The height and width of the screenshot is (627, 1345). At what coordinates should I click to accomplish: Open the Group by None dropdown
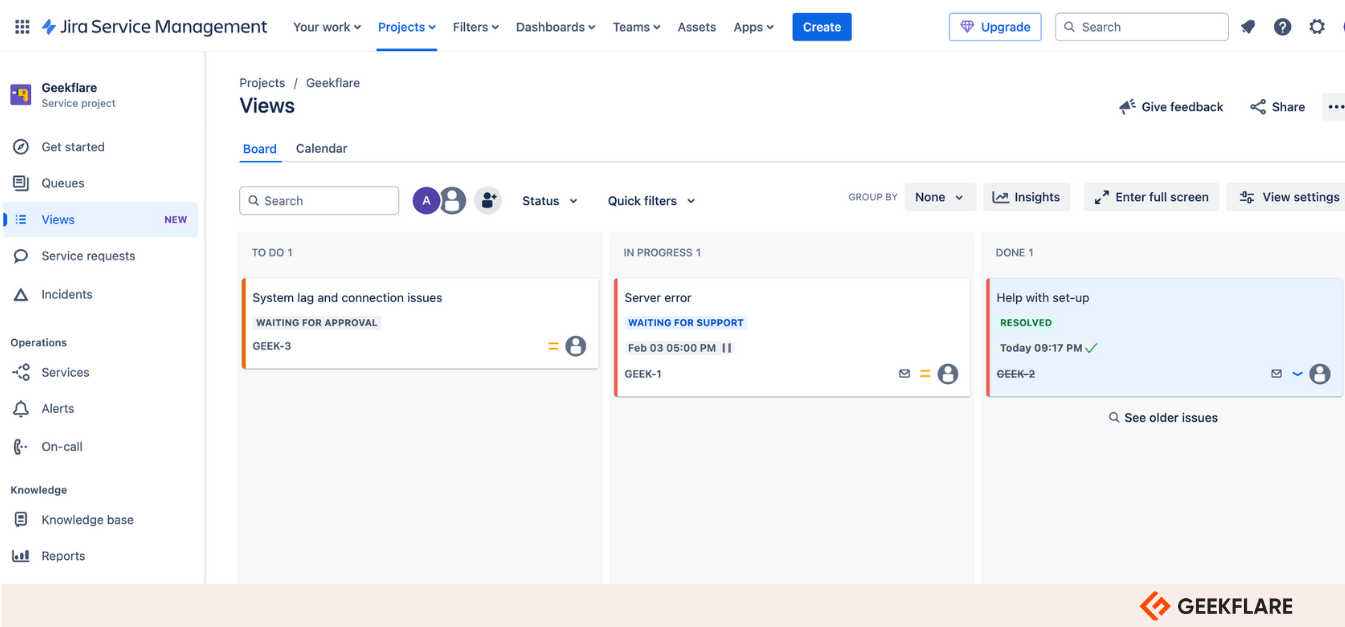tap(939, 197)
